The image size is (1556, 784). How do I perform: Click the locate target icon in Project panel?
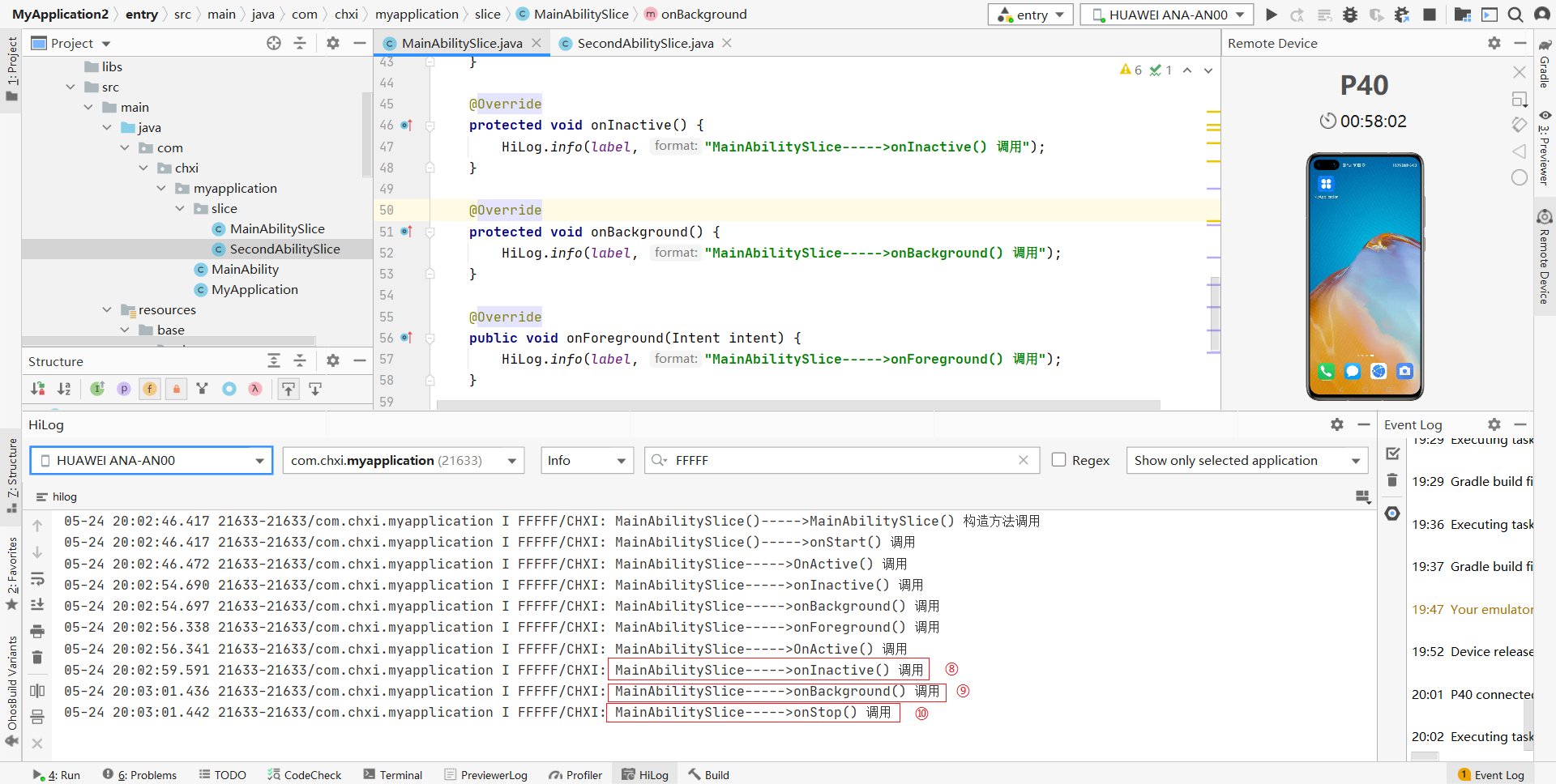click(x=274, y=43)
